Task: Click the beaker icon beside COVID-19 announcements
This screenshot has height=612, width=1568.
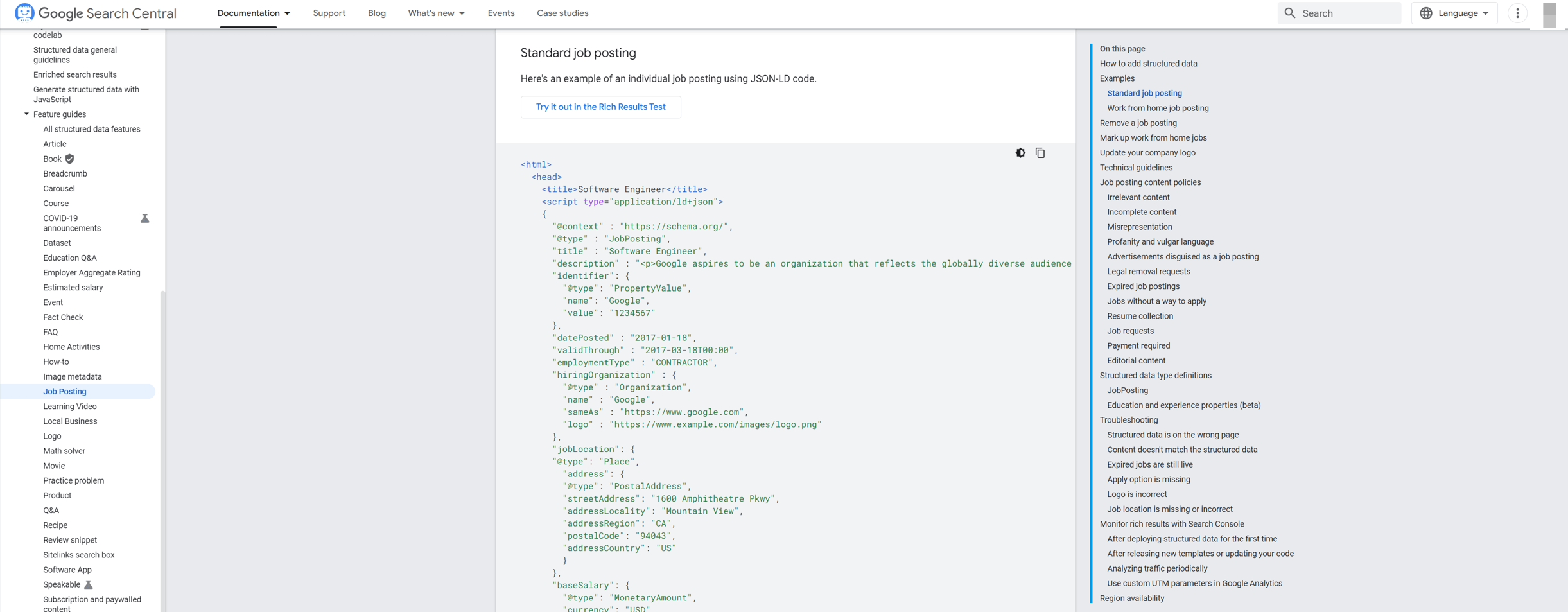Action: click(x=145, y=219)
